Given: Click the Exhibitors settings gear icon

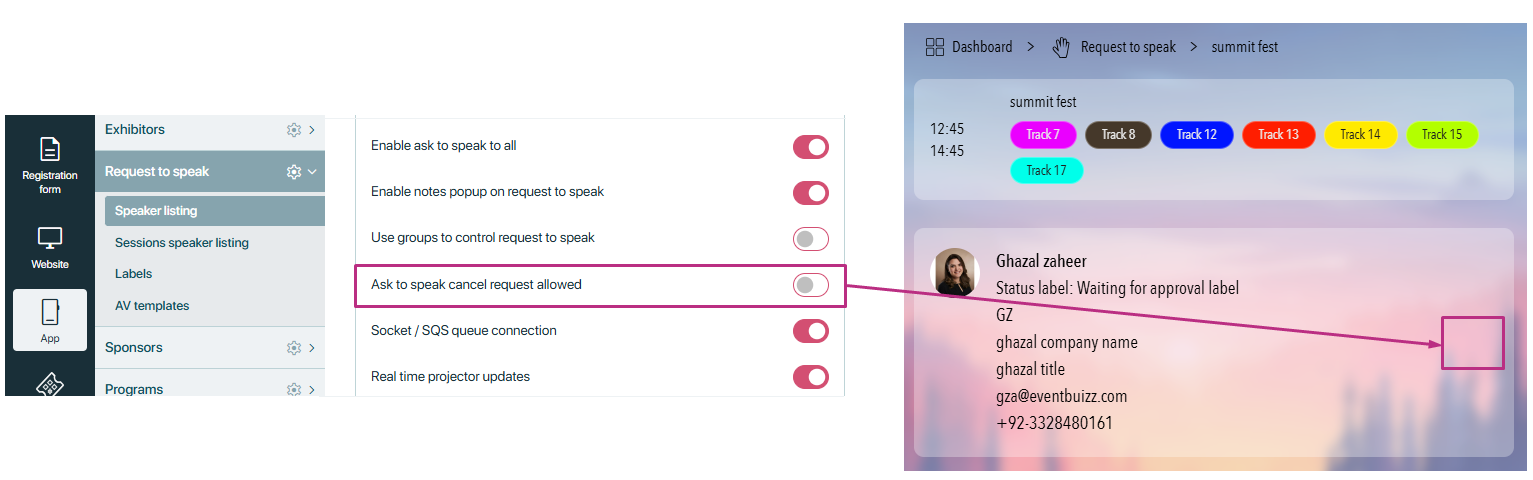Looking at the screenshot, I should point(293,130).
